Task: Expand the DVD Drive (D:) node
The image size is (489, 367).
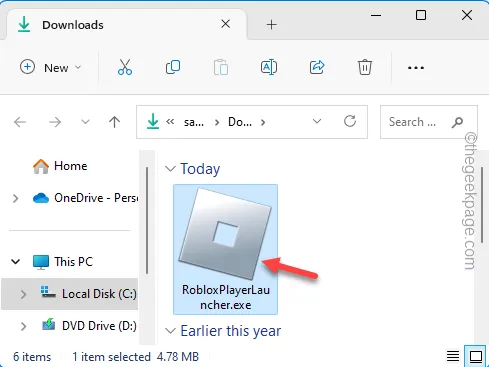Action: click(23, 326)
